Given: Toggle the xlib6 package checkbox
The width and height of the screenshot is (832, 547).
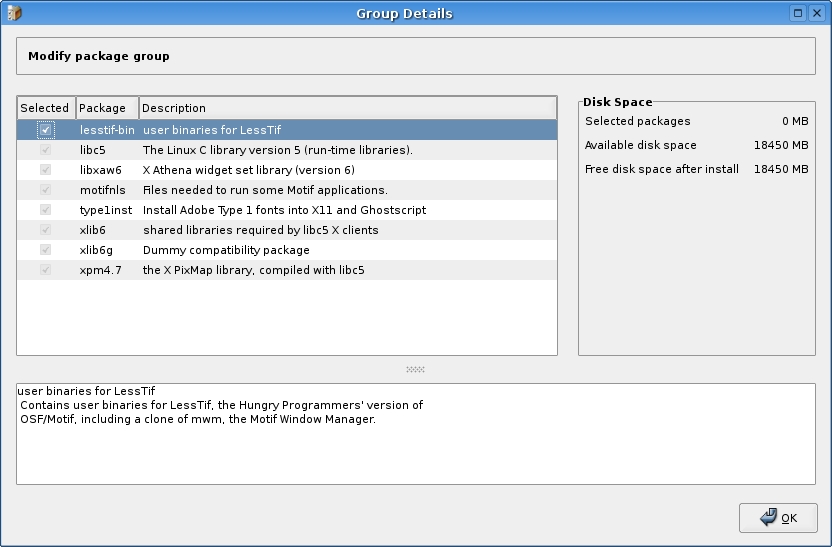Looking at the screenshot, I should point(46,230).
